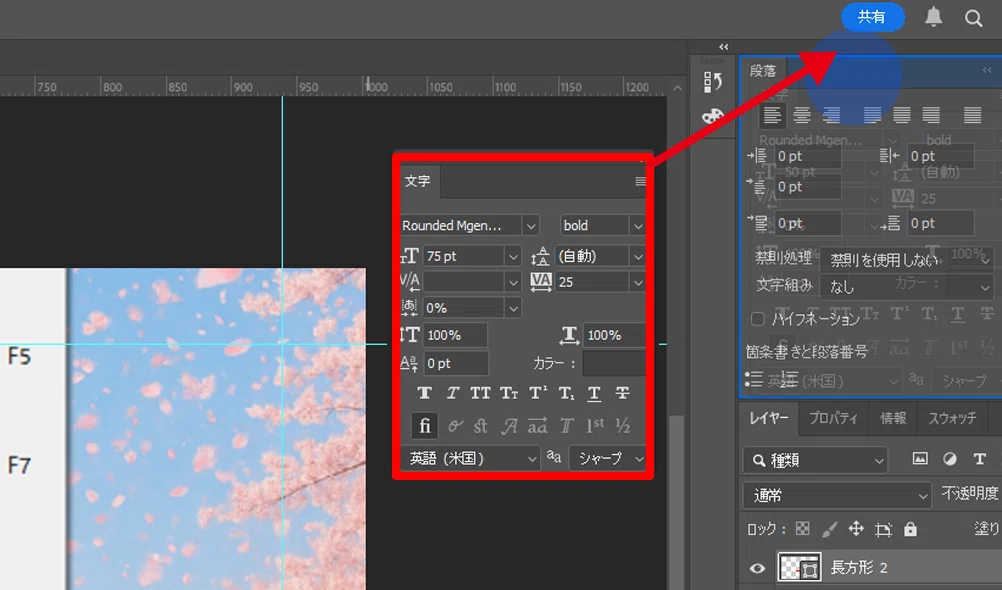Select center align text in 段落 panel

pyautogui.click(x=801, y=115)
